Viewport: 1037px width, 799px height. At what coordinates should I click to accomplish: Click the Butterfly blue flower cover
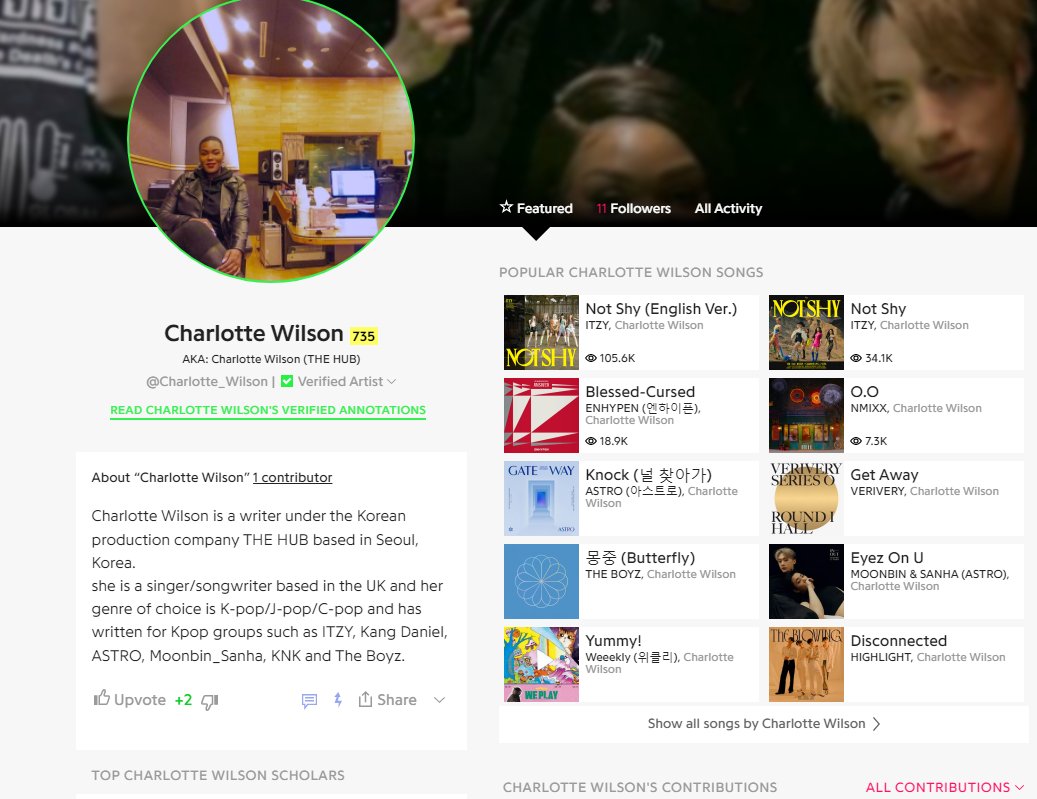[x=541, y=581]
